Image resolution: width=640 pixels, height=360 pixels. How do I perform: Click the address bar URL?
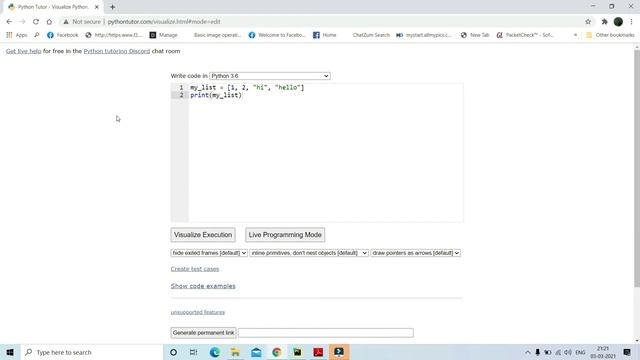coord(164,22)
